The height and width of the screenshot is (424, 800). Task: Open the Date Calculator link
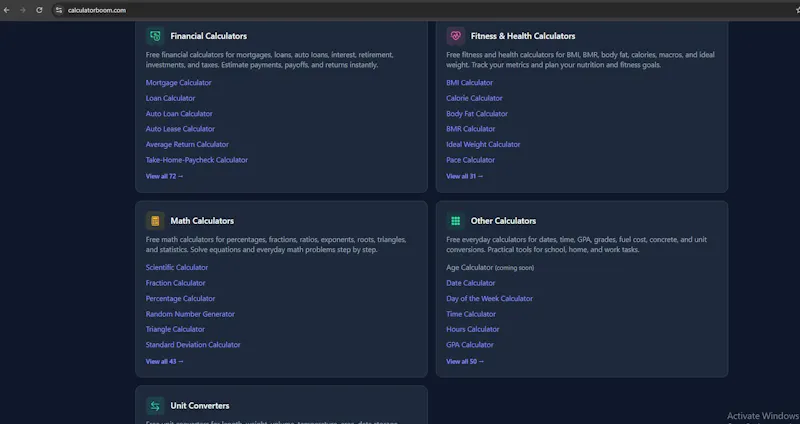tap(470, 283)
